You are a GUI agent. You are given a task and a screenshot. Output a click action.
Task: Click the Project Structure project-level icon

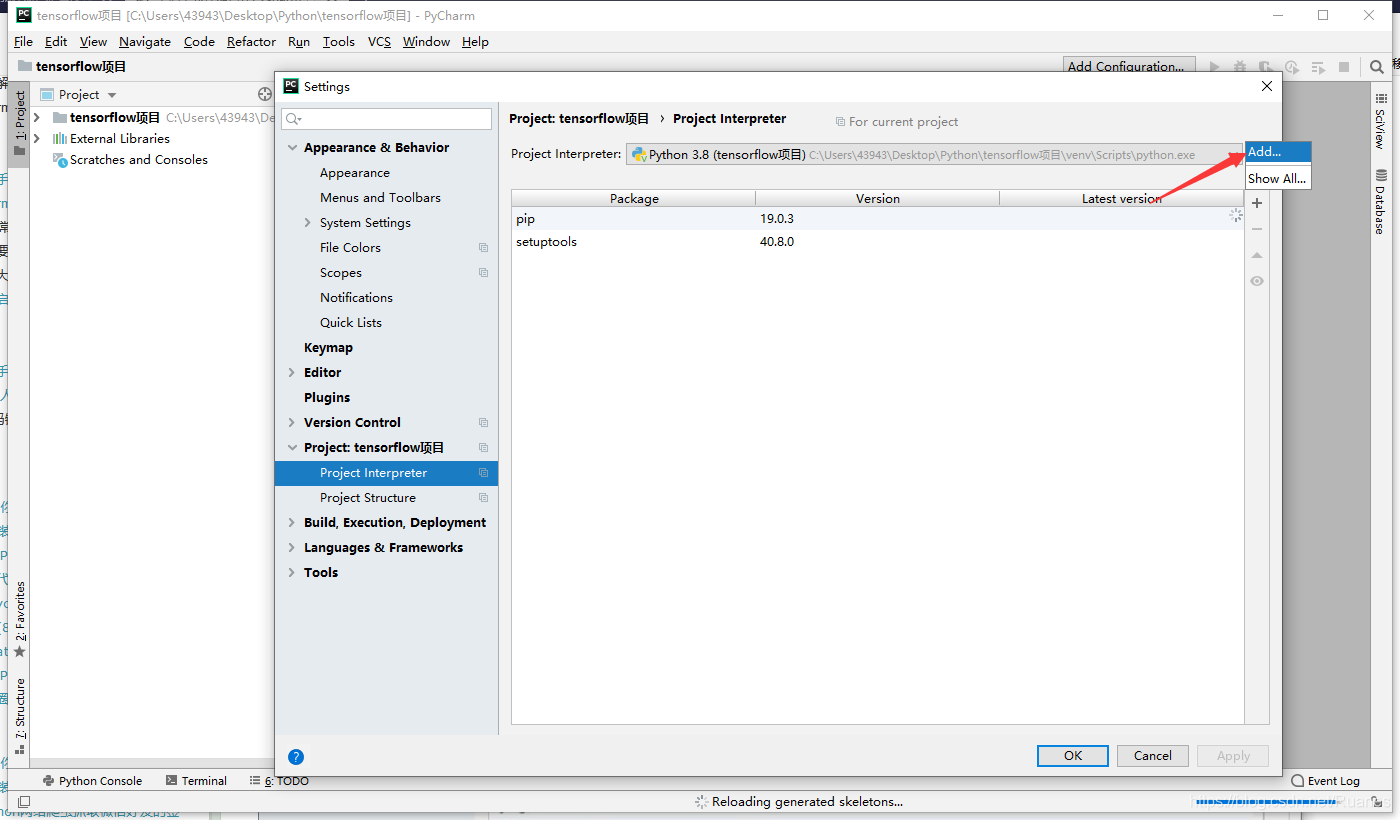coord(484,498)
